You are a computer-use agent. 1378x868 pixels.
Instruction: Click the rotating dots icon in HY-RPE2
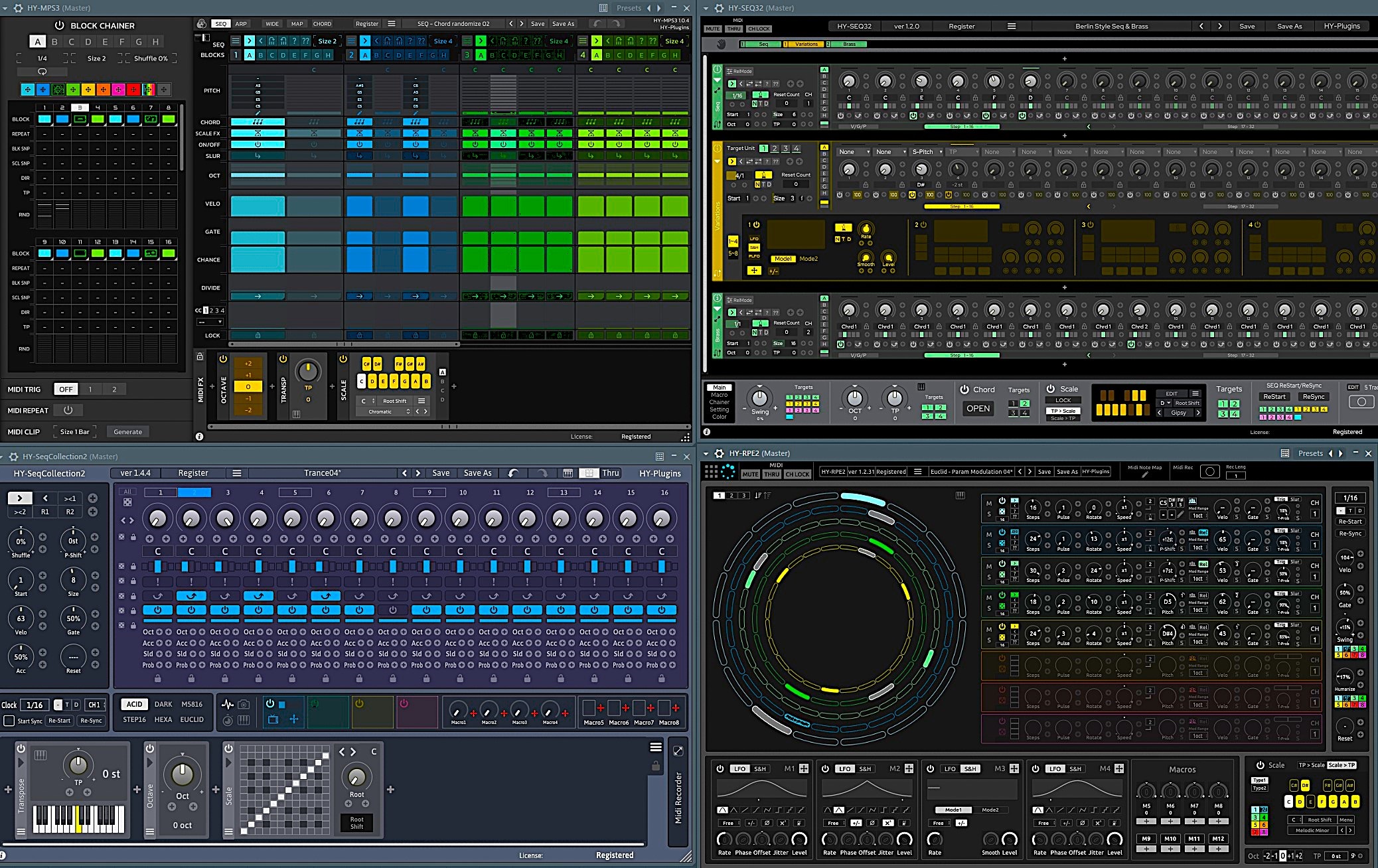[x=728, y=471]
